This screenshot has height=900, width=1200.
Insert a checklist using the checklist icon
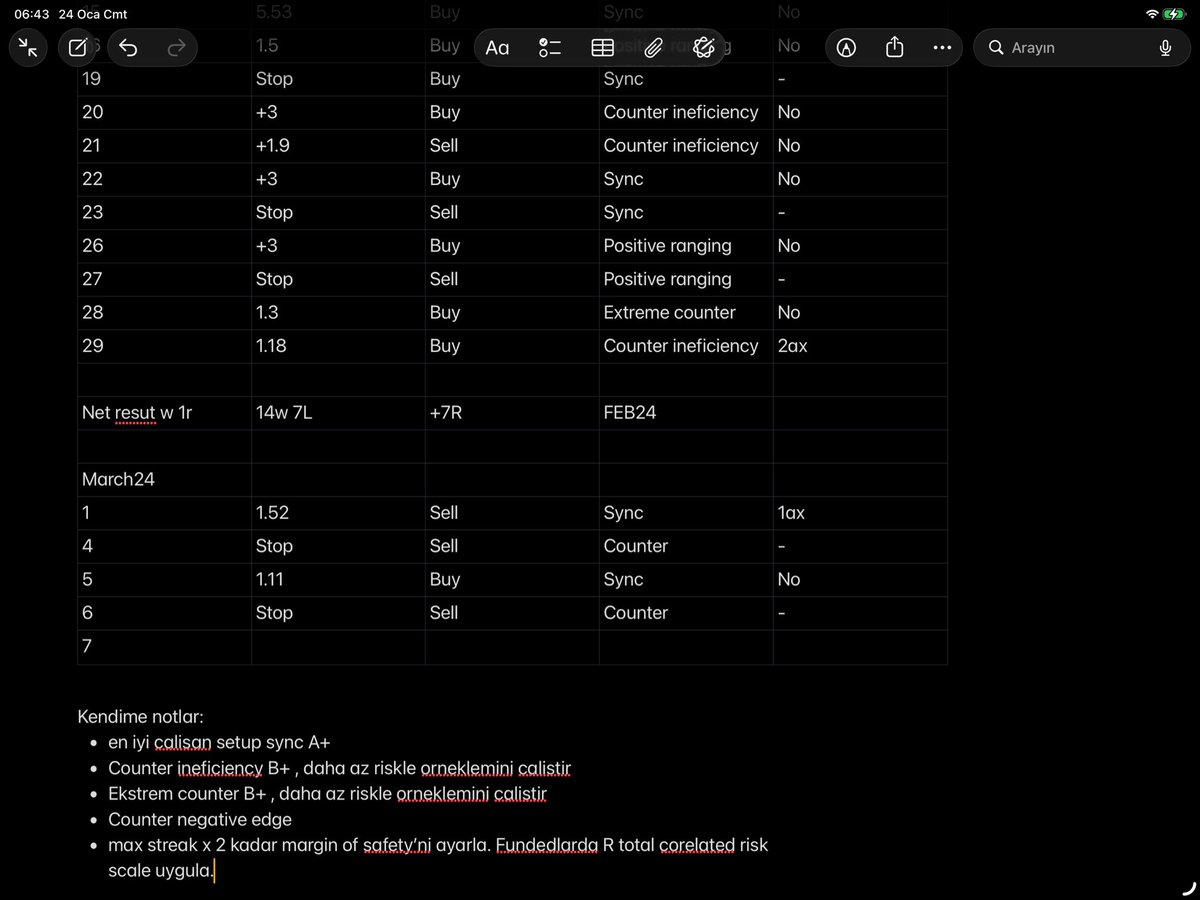[x=550, y=47]
